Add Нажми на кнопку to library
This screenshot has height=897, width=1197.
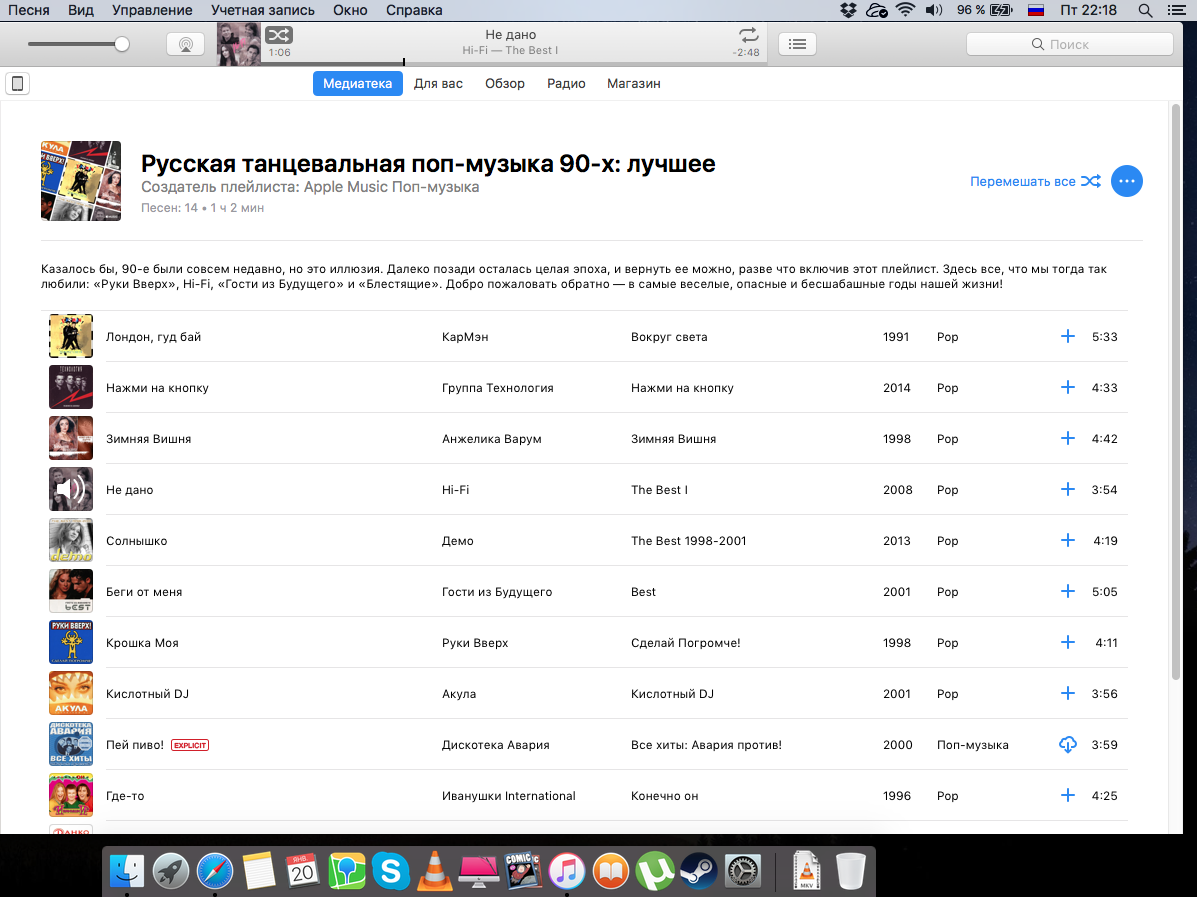(x=1067, y=388)
